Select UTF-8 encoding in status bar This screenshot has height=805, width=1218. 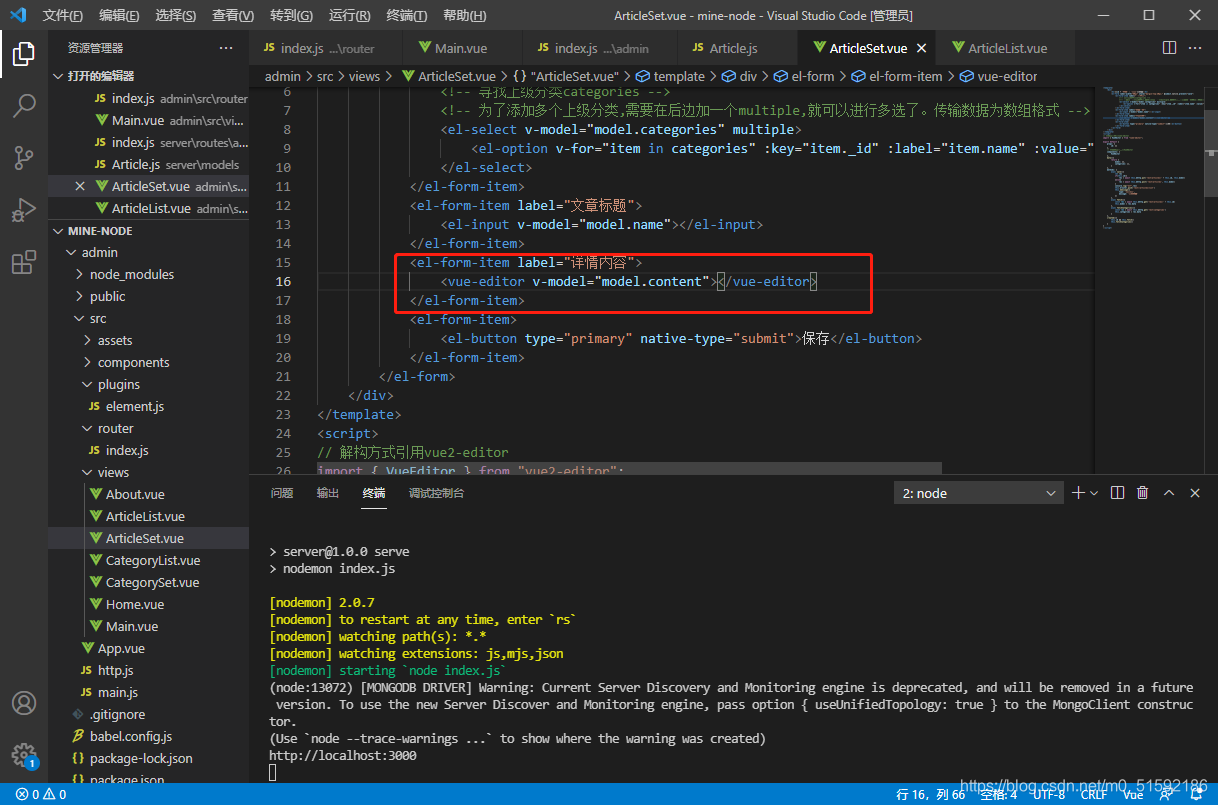(1048, 795)
